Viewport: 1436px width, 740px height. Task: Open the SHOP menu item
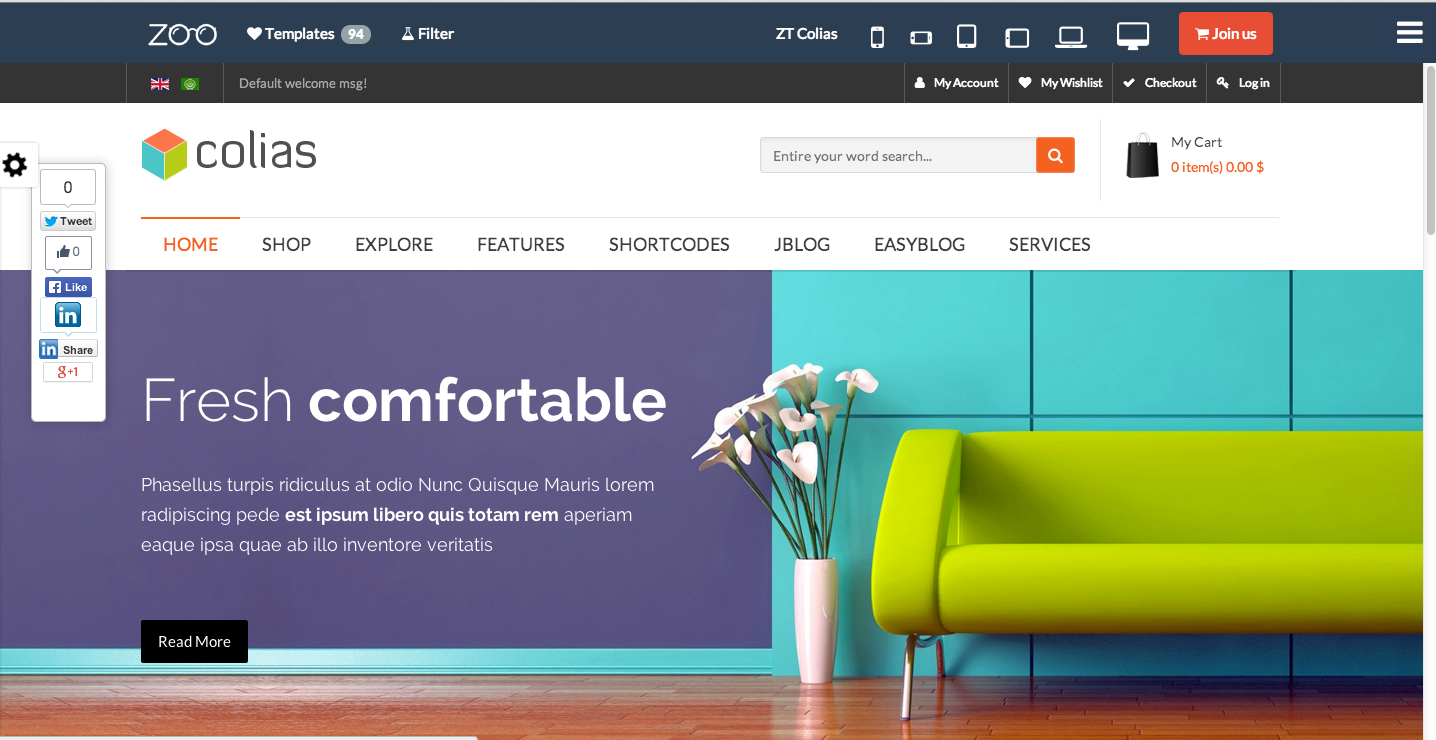coord(286,244)
